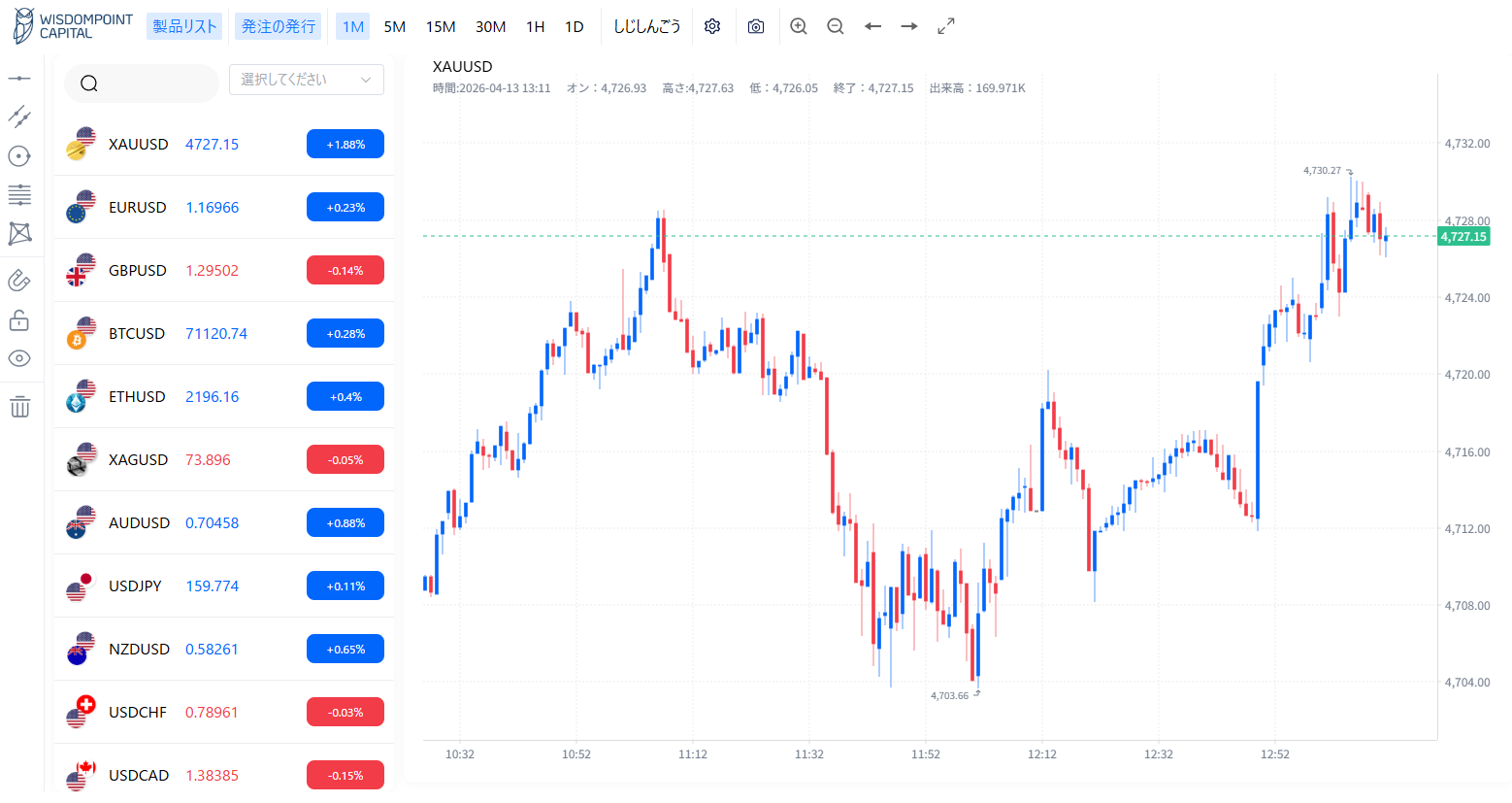Open the chart settings gear
Image resolution: width=1512 pixels, height=803 pixels.
[x=712, y=26]
